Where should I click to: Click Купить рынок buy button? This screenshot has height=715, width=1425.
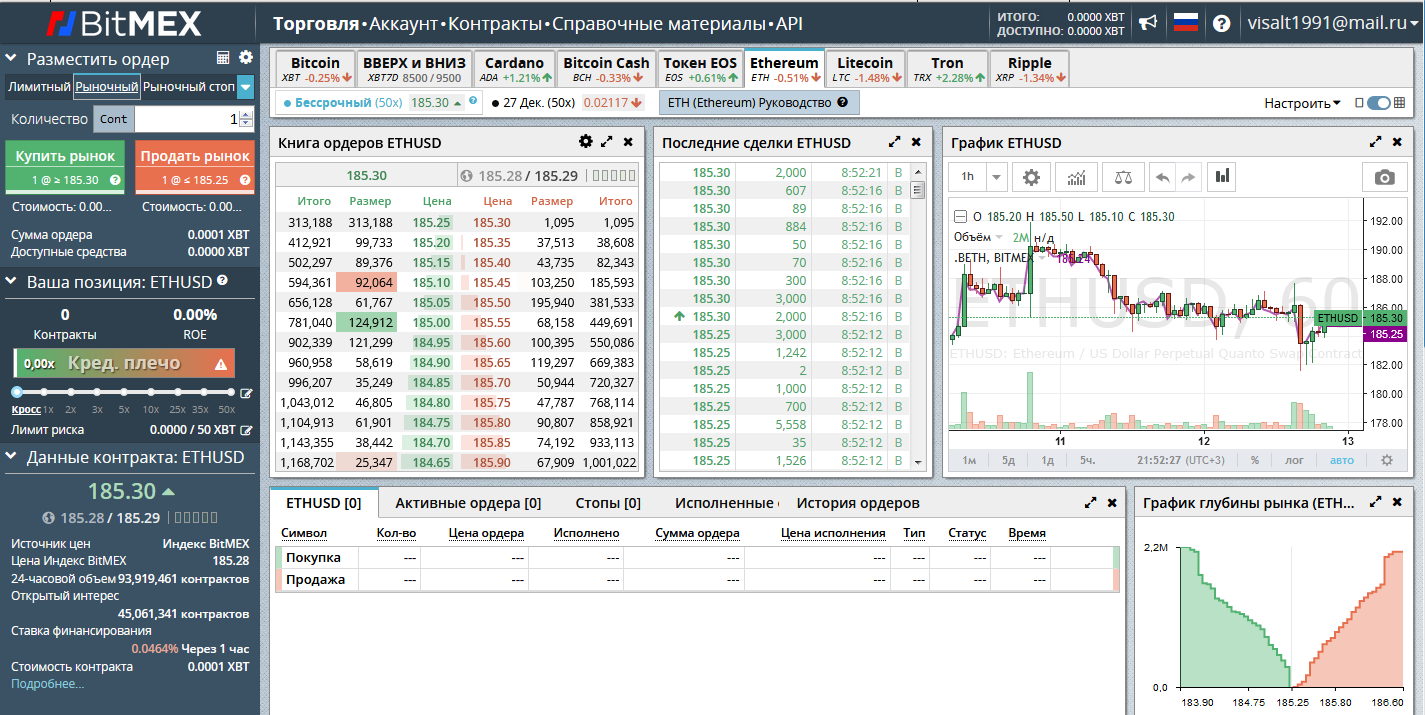pos(65,166)
